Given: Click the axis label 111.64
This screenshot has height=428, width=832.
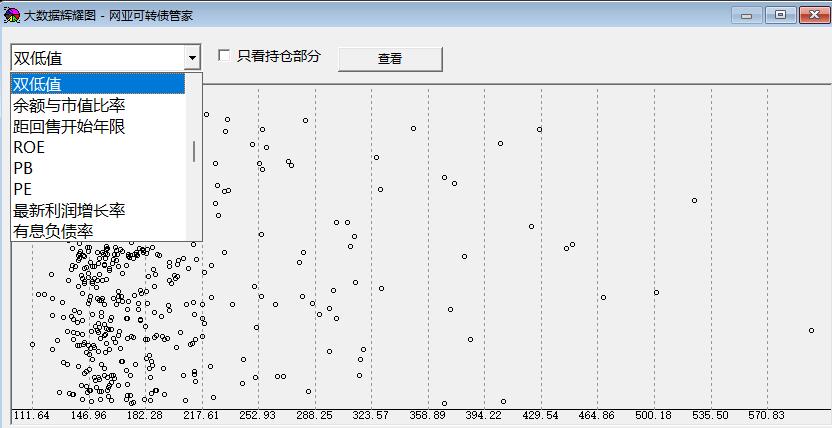Looking at the screenshot, I should pyautogui.click(x=31, y=415).
